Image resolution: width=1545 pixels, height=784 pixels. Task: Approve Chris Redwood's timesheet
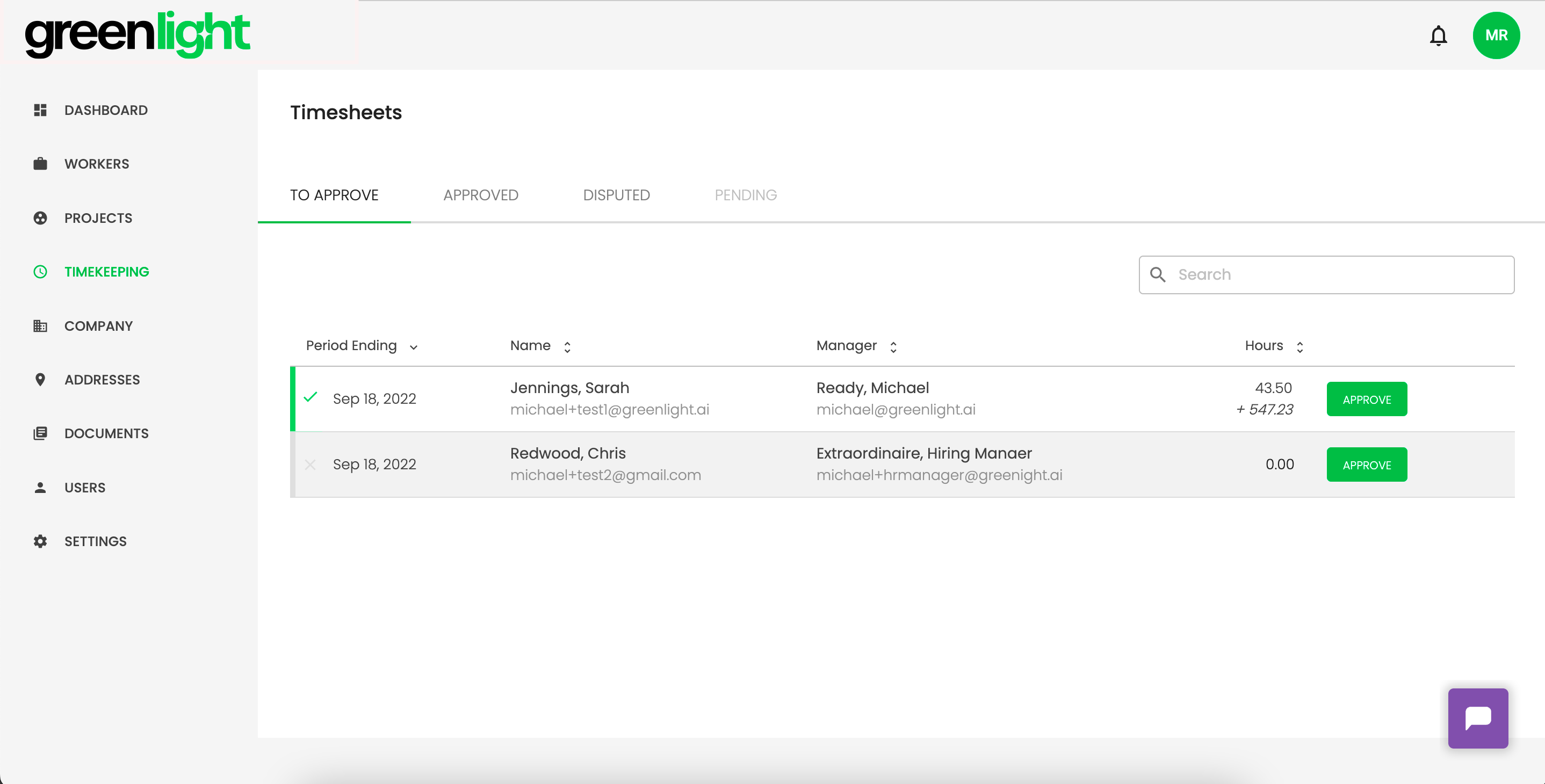point(1366,464)
